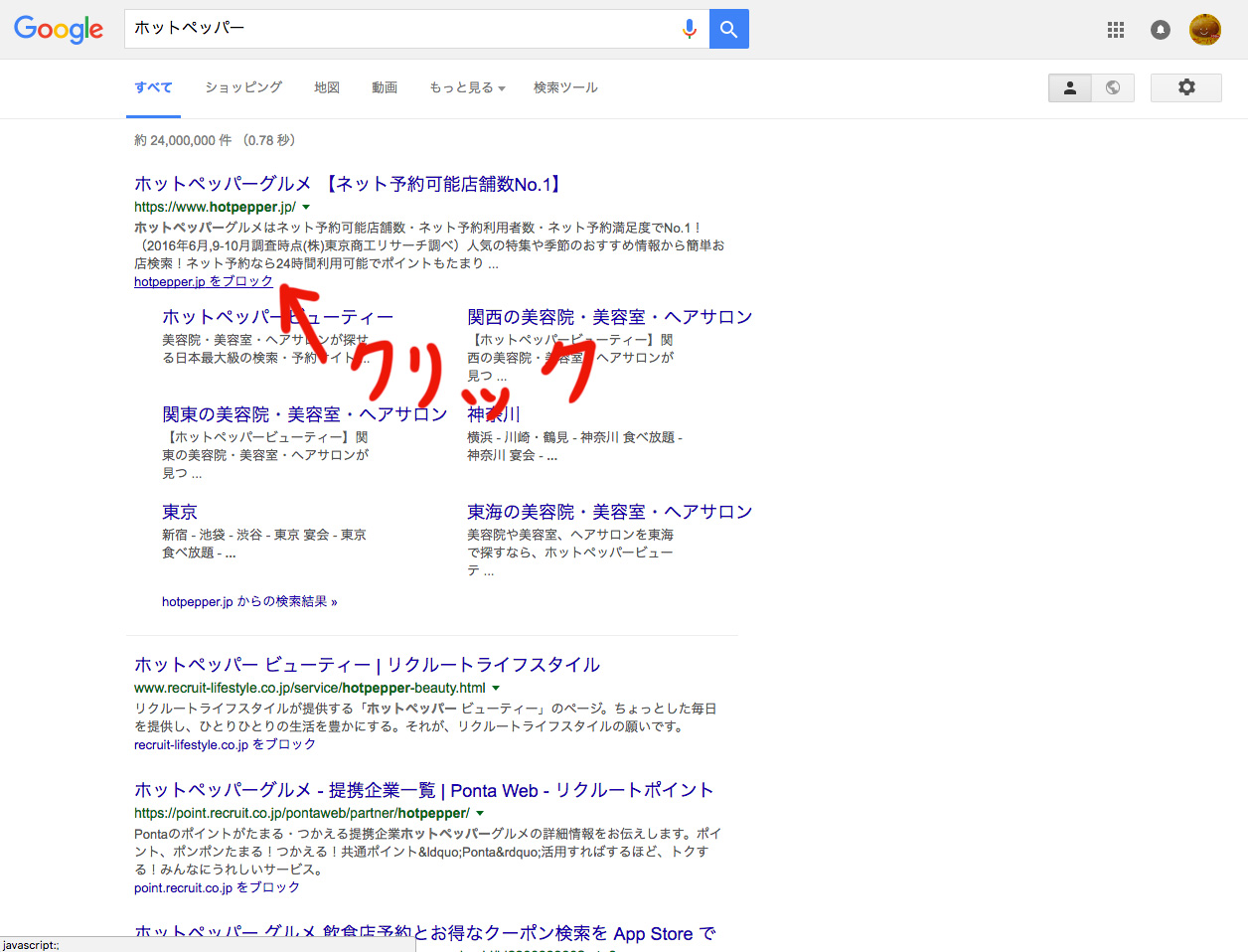Open ホットペッパー ビューティー リクルートライフスタイル result
The width and height of the screenshot is (1248, 952).
click(x=368, y=665)
